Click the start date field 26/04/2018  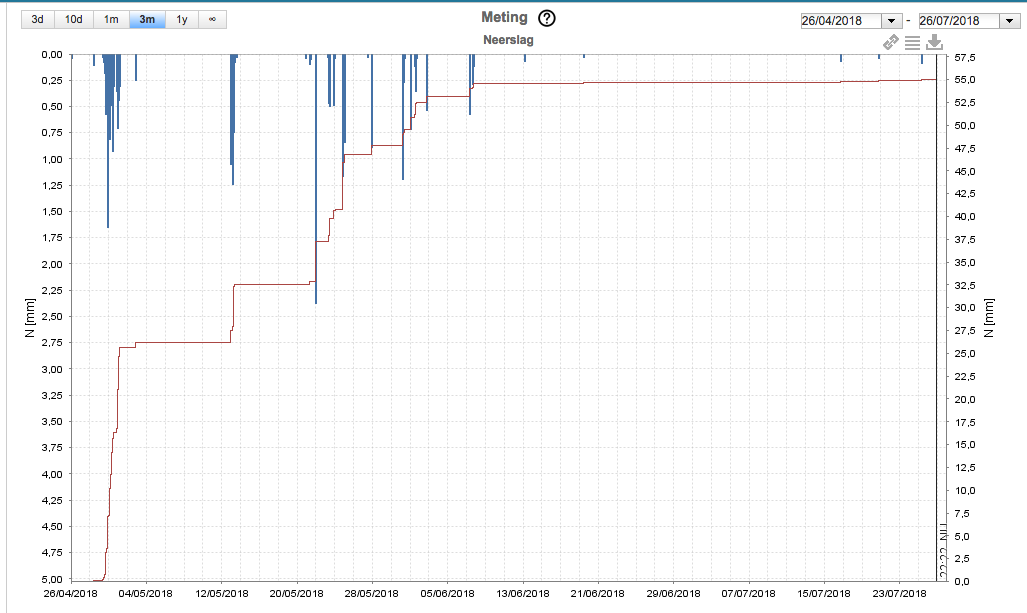[x=841, y=21]
